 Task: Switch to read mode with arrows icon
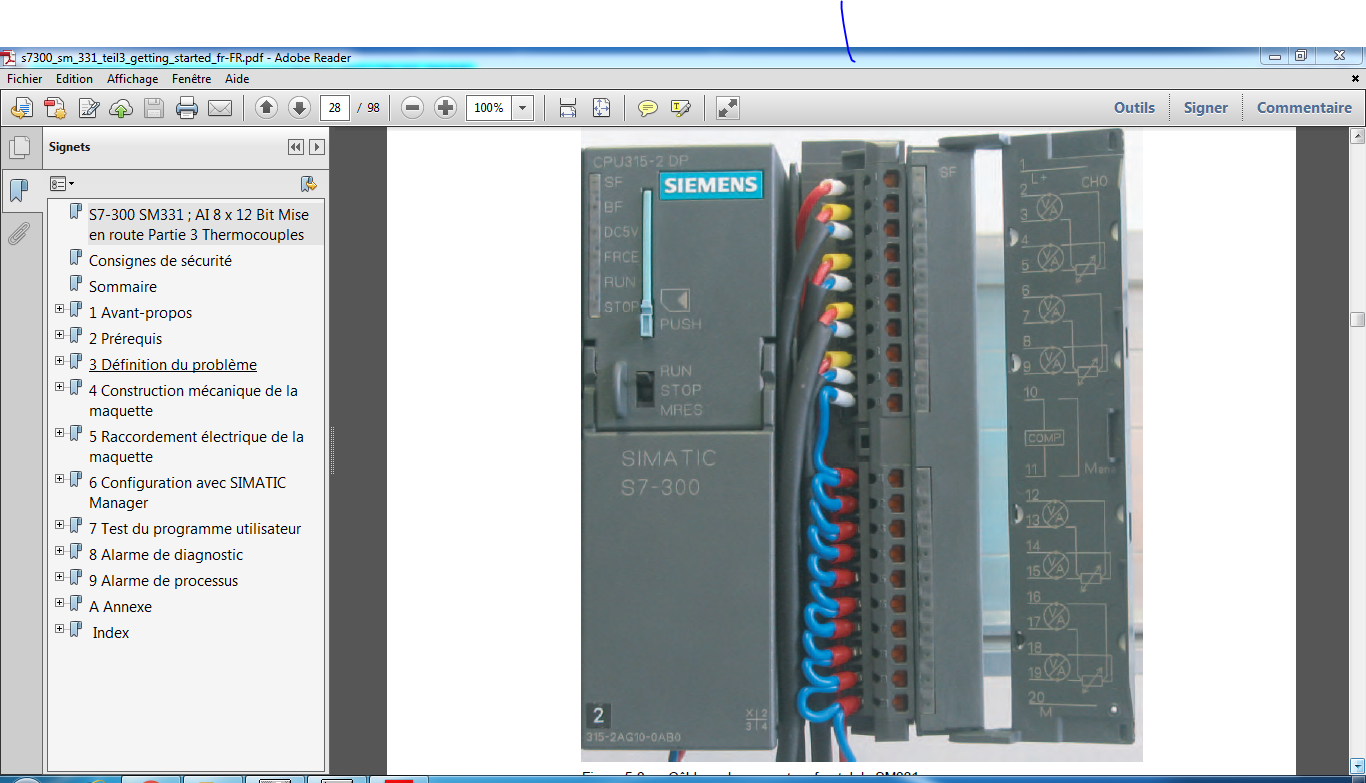click(728, 108)
